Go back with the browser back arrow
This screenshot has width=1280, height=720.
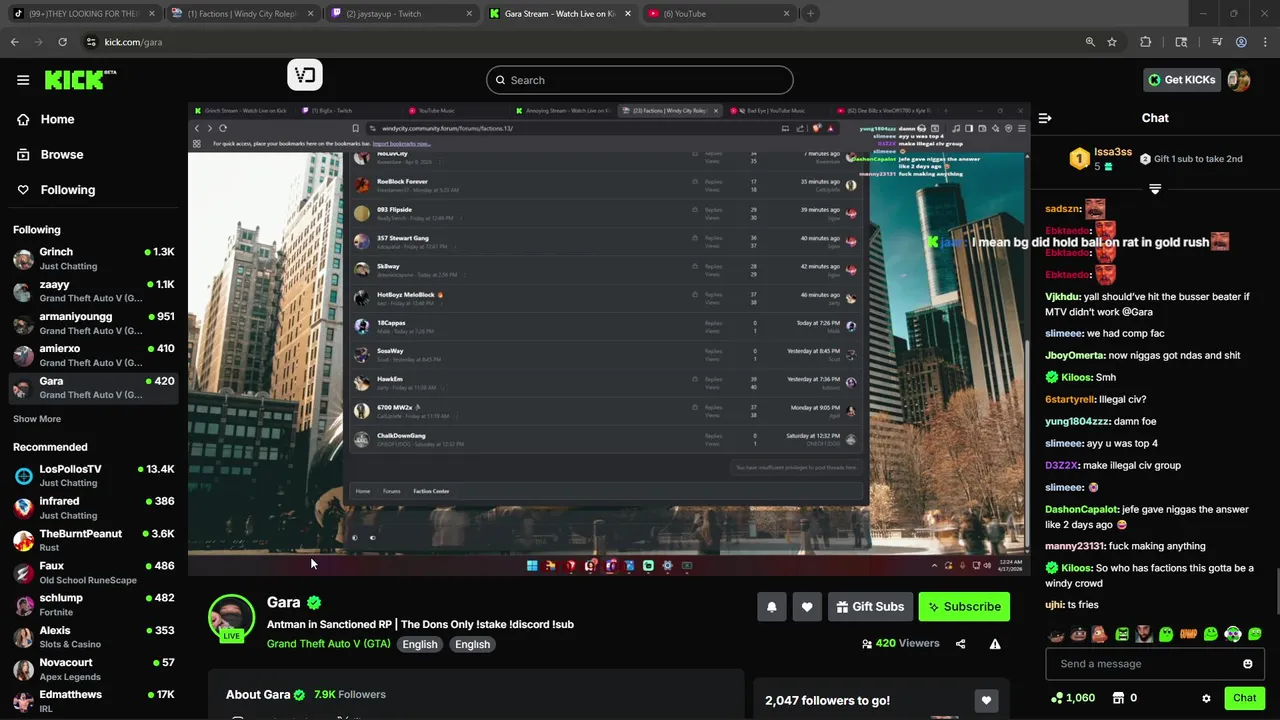pyautogui.click(x=14, y=42)
